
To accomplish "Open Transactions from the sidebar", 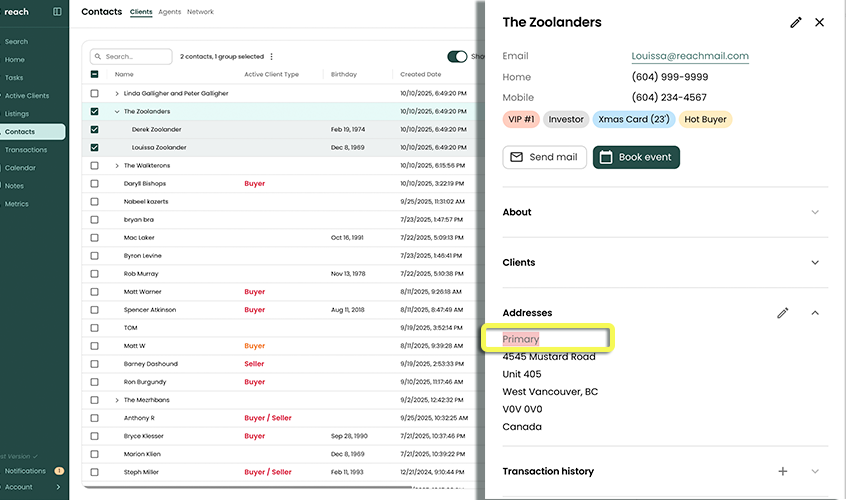I will click(26, 150).
